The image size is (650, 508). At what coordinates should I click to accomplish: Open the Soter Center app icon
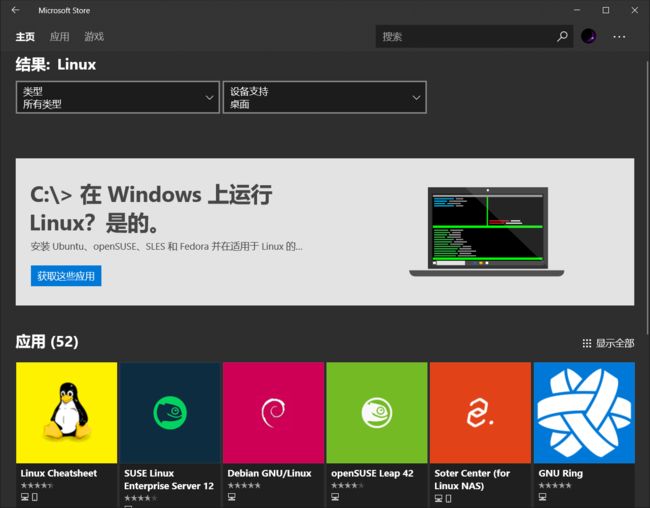[480, 413]
